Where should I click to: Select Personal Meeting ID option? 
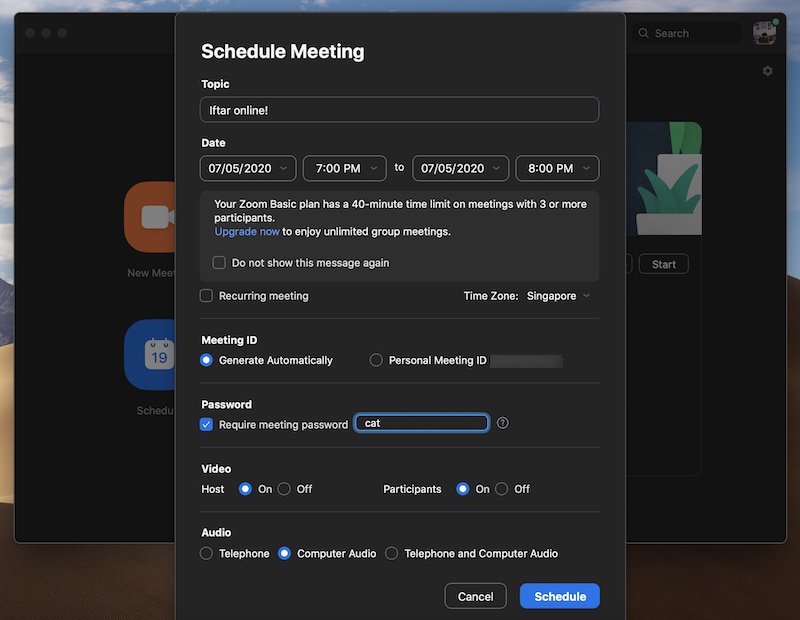[x=376, y=360]
